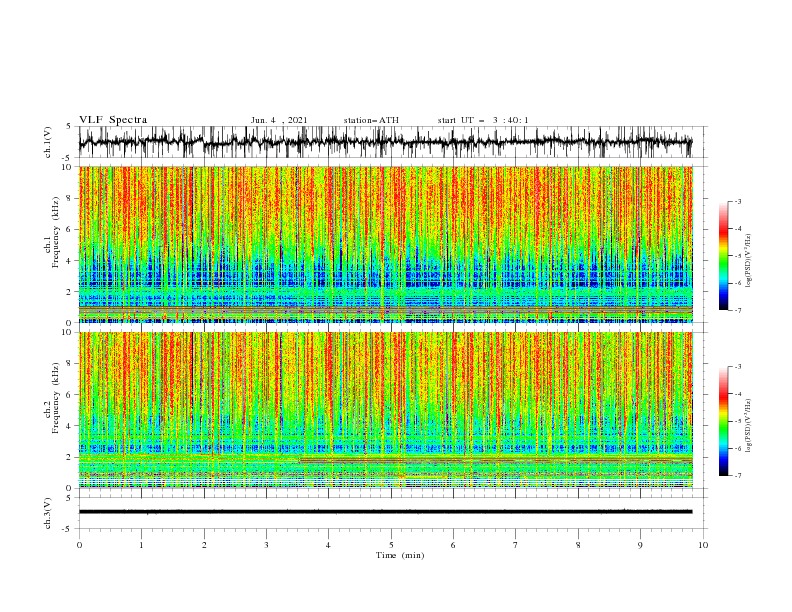Click the ch.1 colorbar "log(PSD)(V²/Hz)" label
Image resolution: width=792 pixels, height=612 pixels.
coord(748,261)
